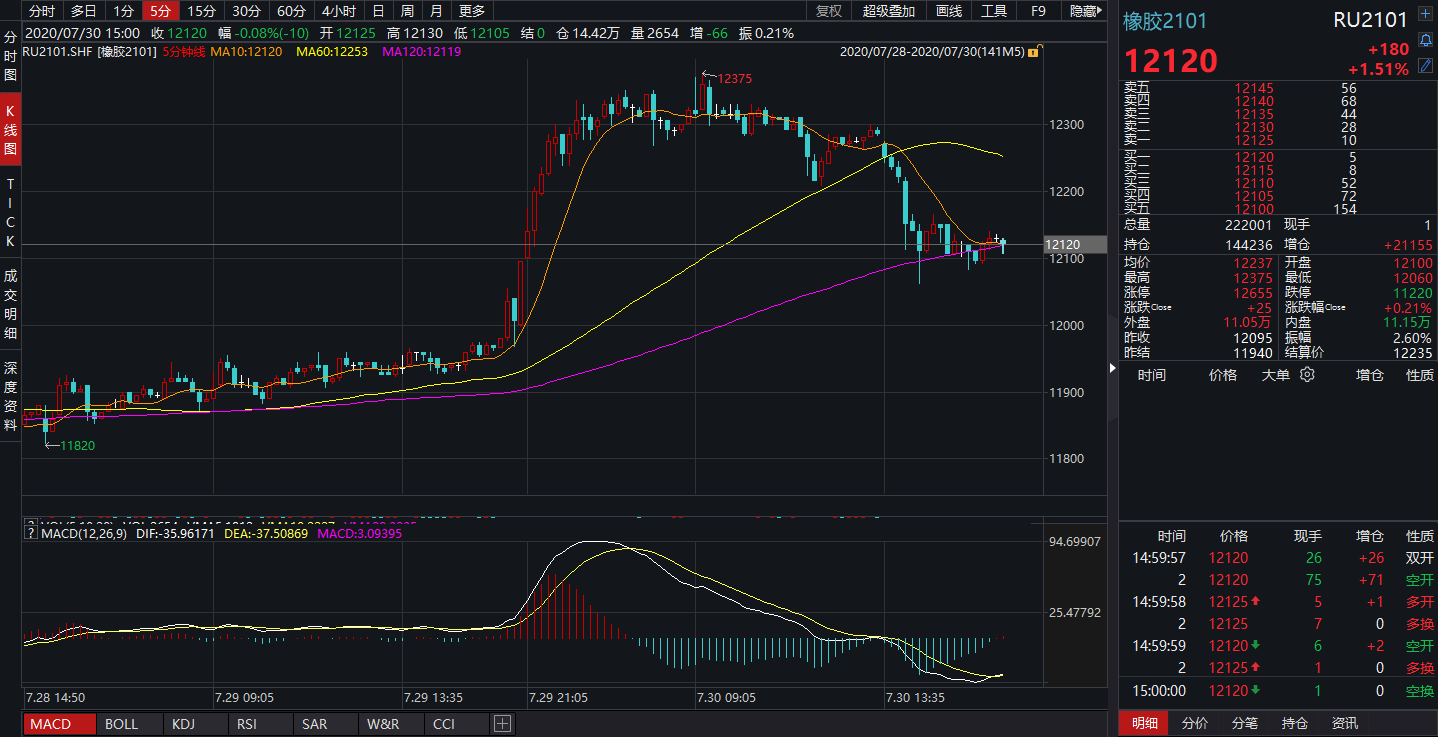Open the pencil note icon beside the price
Image resolution: width=1438 pixels, height=737 pixels.
coord(1425,67)
